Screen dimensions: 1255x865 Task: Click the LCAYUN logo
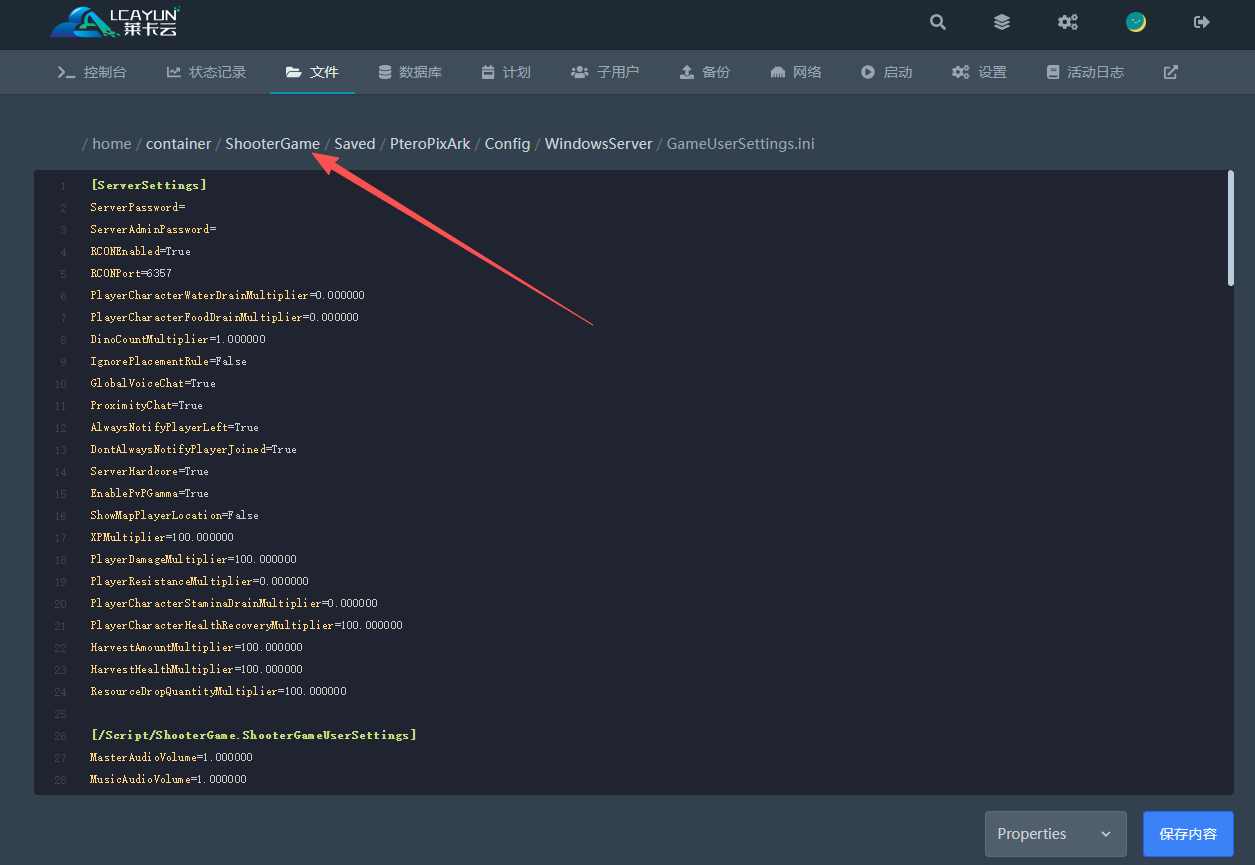coord(115,22)
